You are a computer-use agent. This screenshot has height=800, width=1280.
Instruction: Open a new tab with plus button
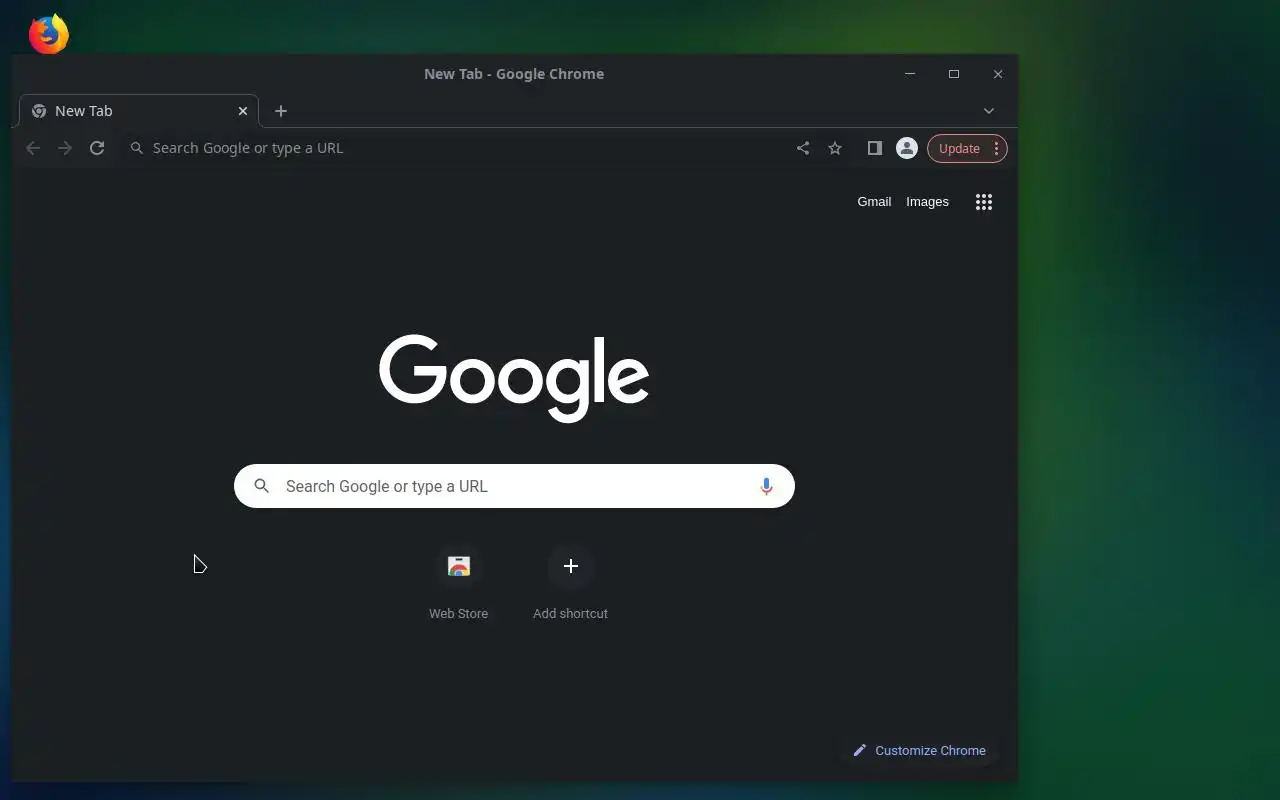pos(281,111)
